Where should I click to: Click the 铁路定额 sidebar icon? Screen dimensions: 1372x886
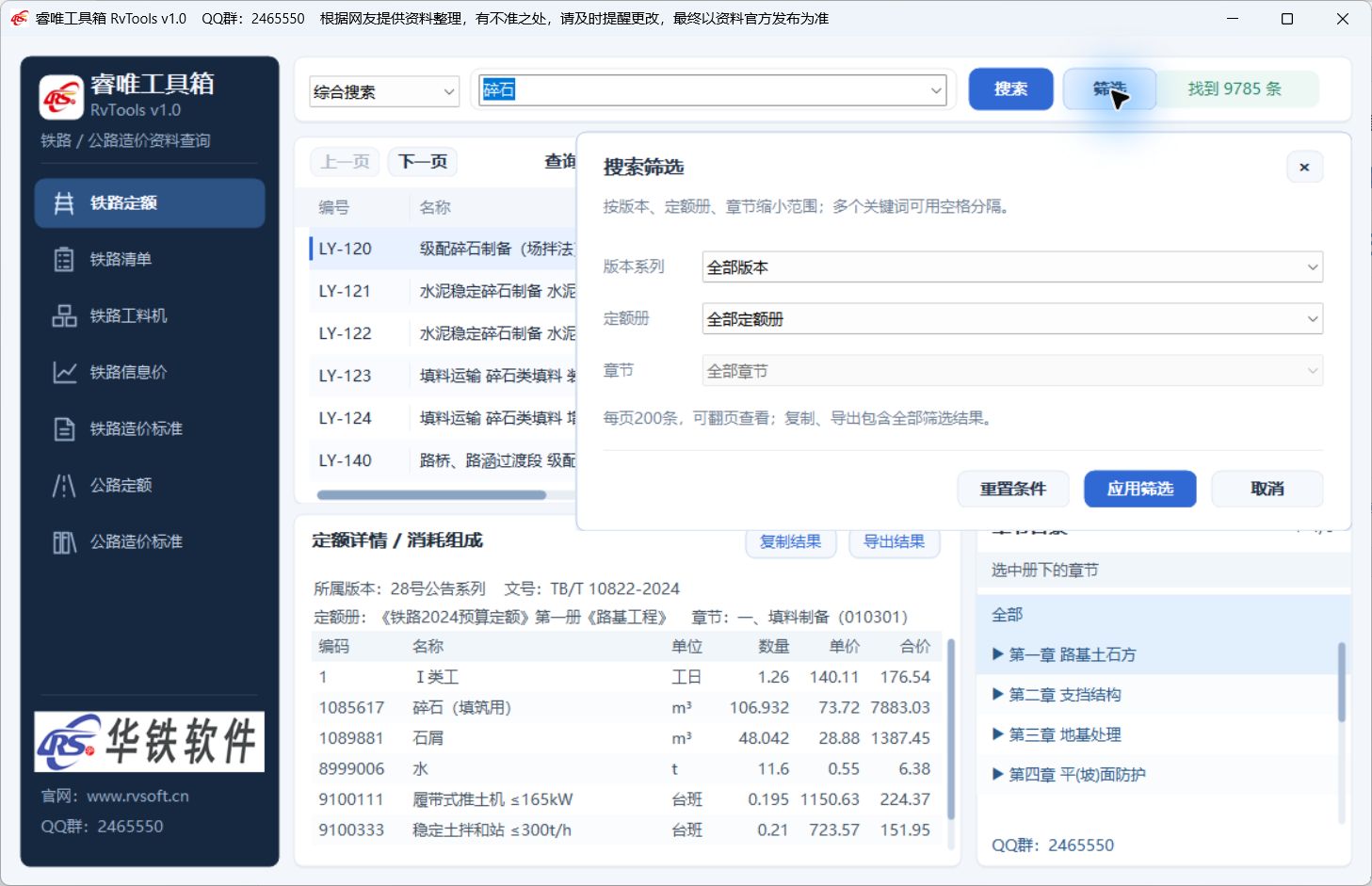pos(64,203)
